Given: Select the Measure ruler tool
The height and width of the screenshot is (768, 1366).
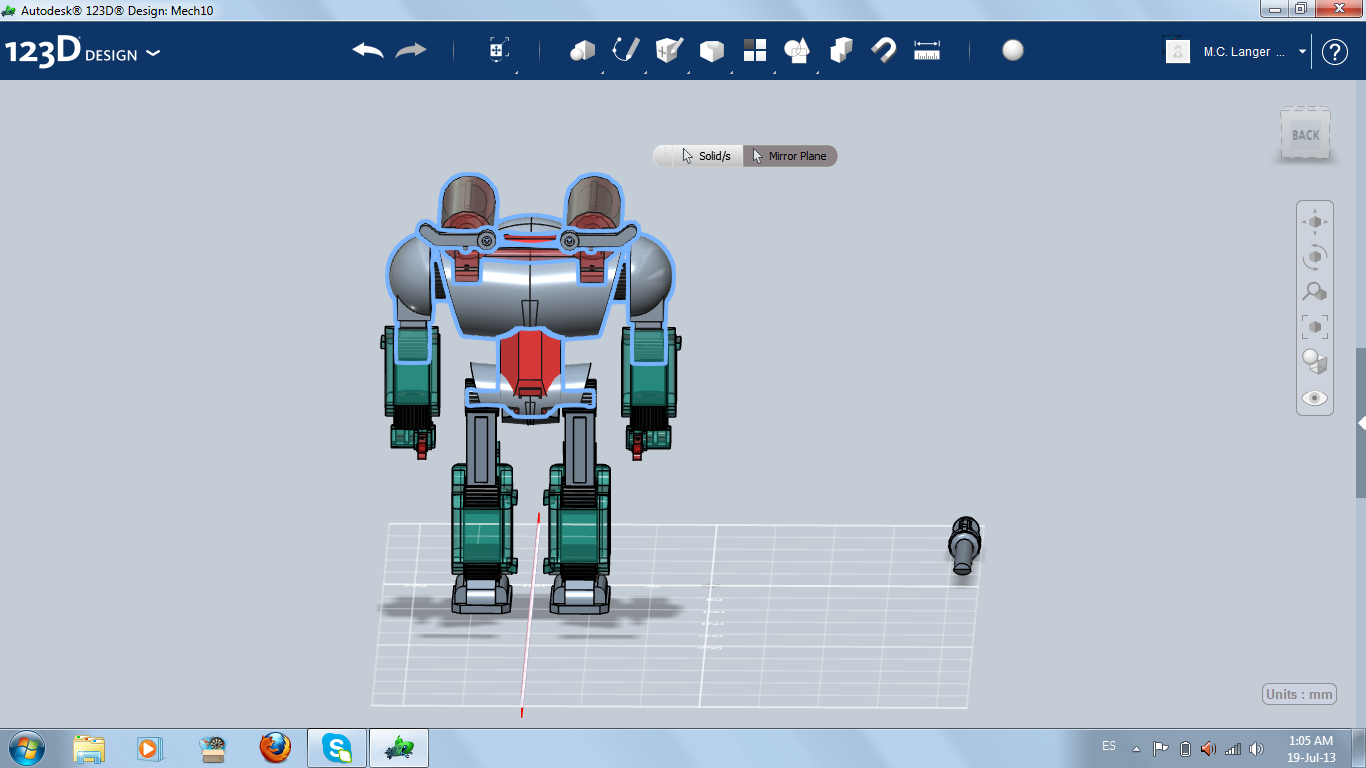Looking at the screenshot, I should [x=927, y=50].
